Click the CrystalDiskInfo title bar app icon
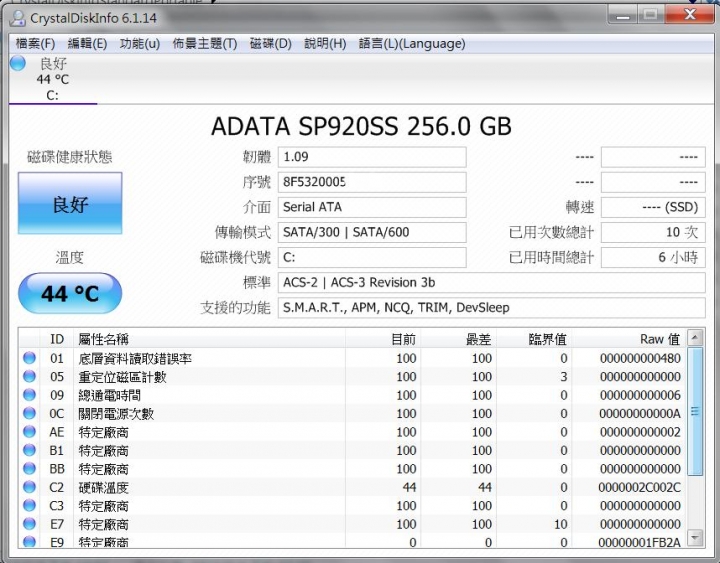 coord(17,18)
